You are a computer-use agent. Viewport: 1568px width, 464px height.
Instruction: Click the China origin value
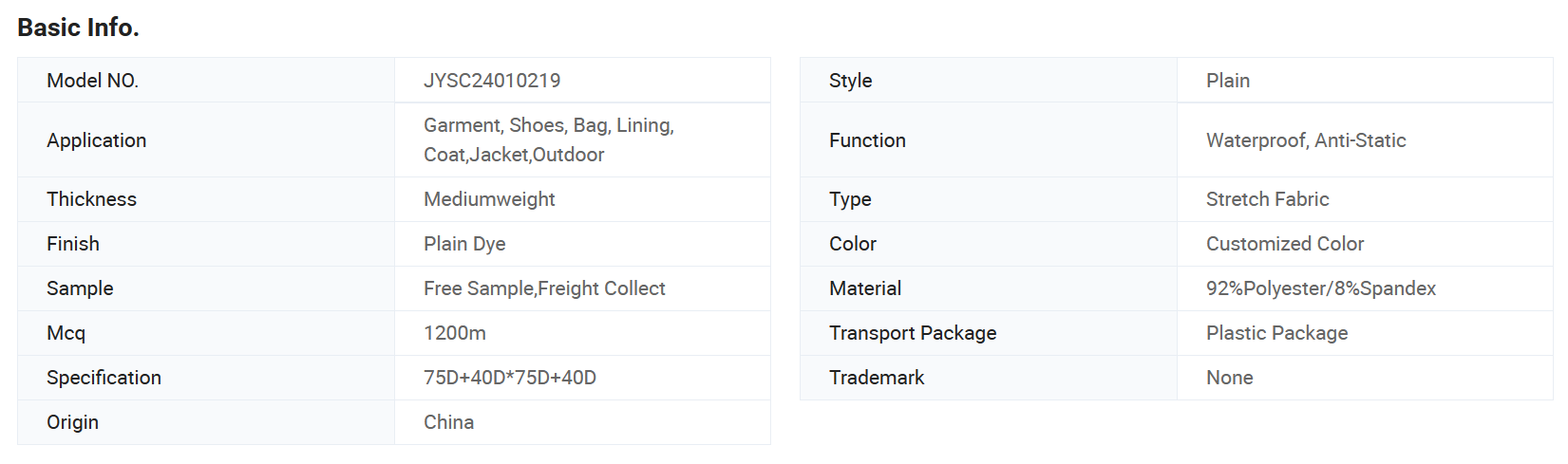click(448, 422)
